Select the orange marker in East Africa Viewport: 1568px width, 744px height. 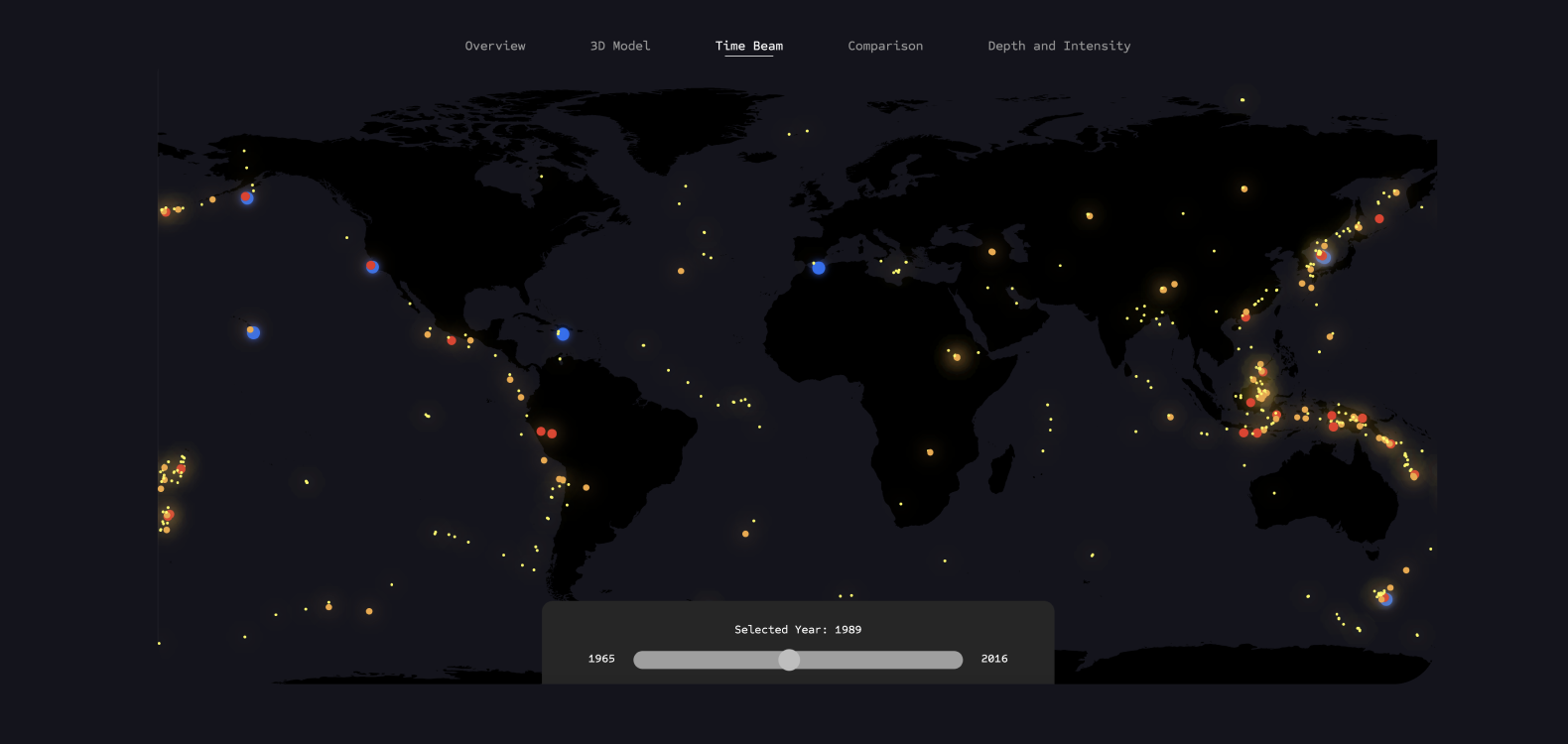click(x=957, y=357)
